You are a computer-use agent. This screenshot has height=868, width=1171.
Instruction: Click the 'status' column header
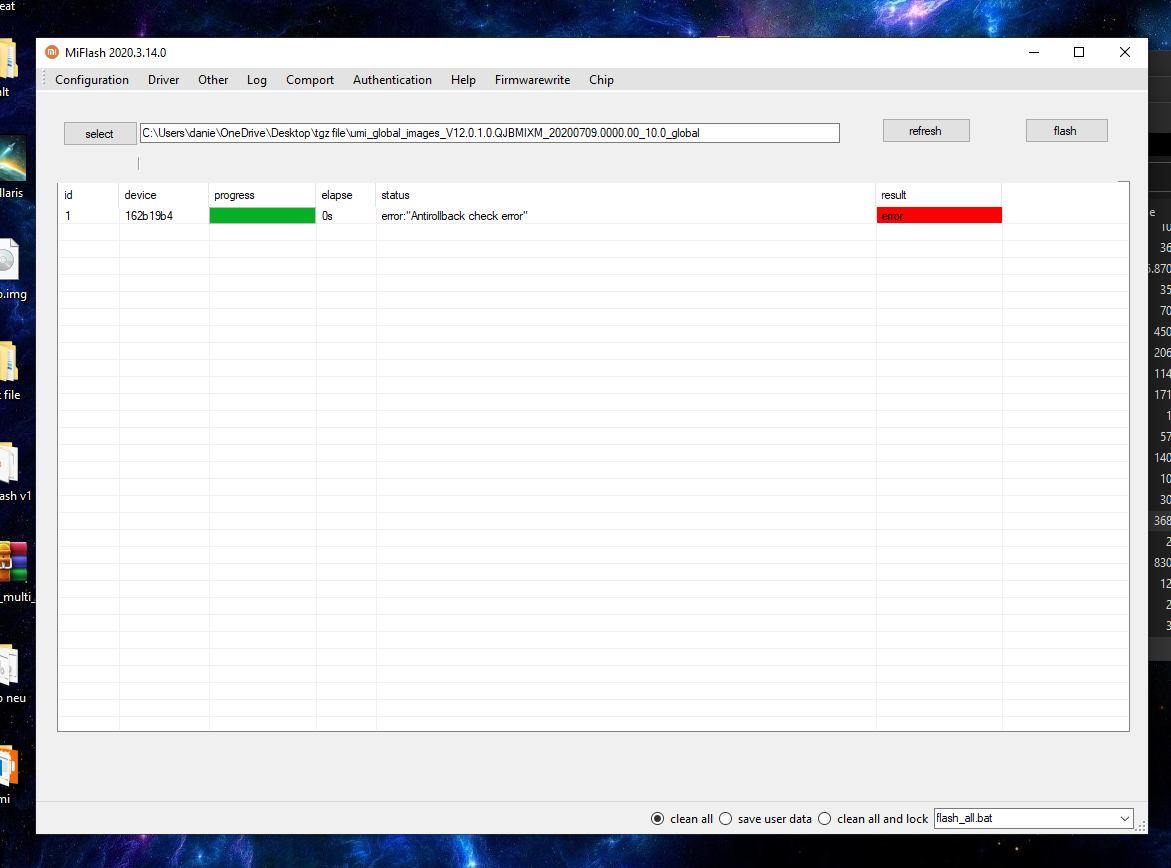(x=626, y=195)
